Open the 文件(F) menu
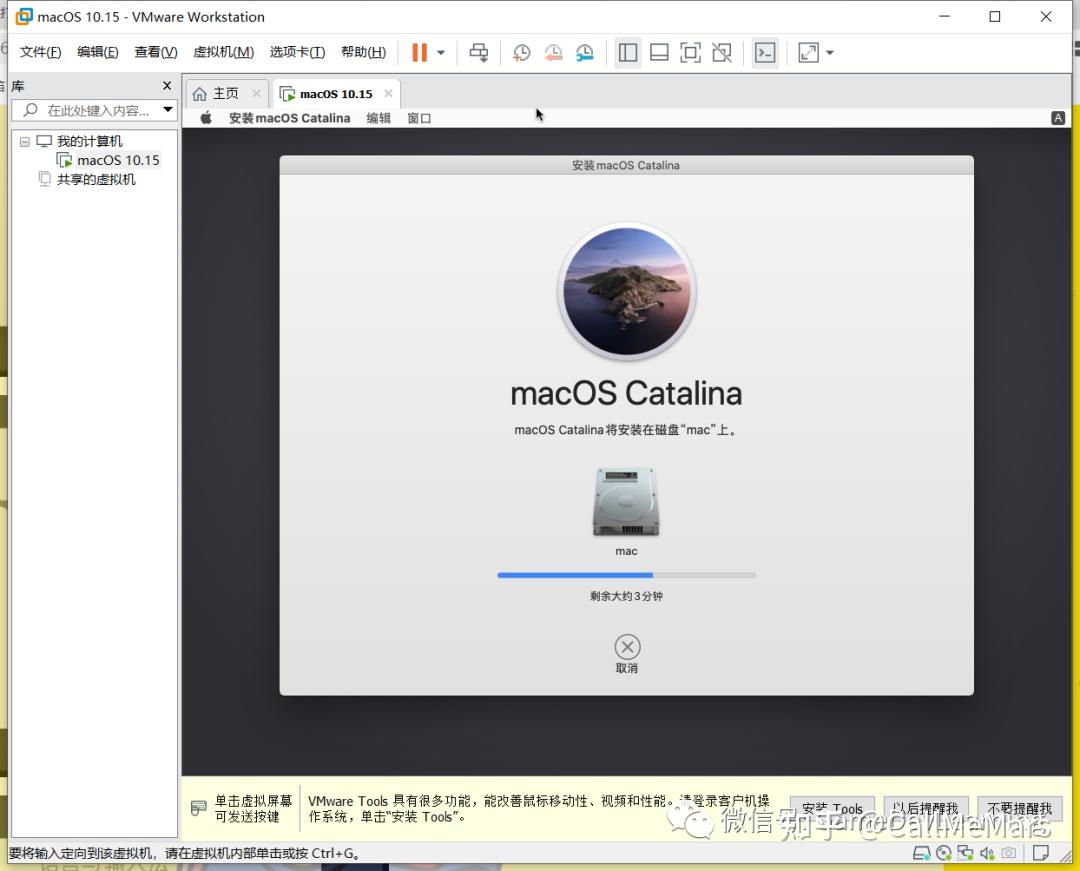Screen dimensions: 1080x871 (40, 52)
